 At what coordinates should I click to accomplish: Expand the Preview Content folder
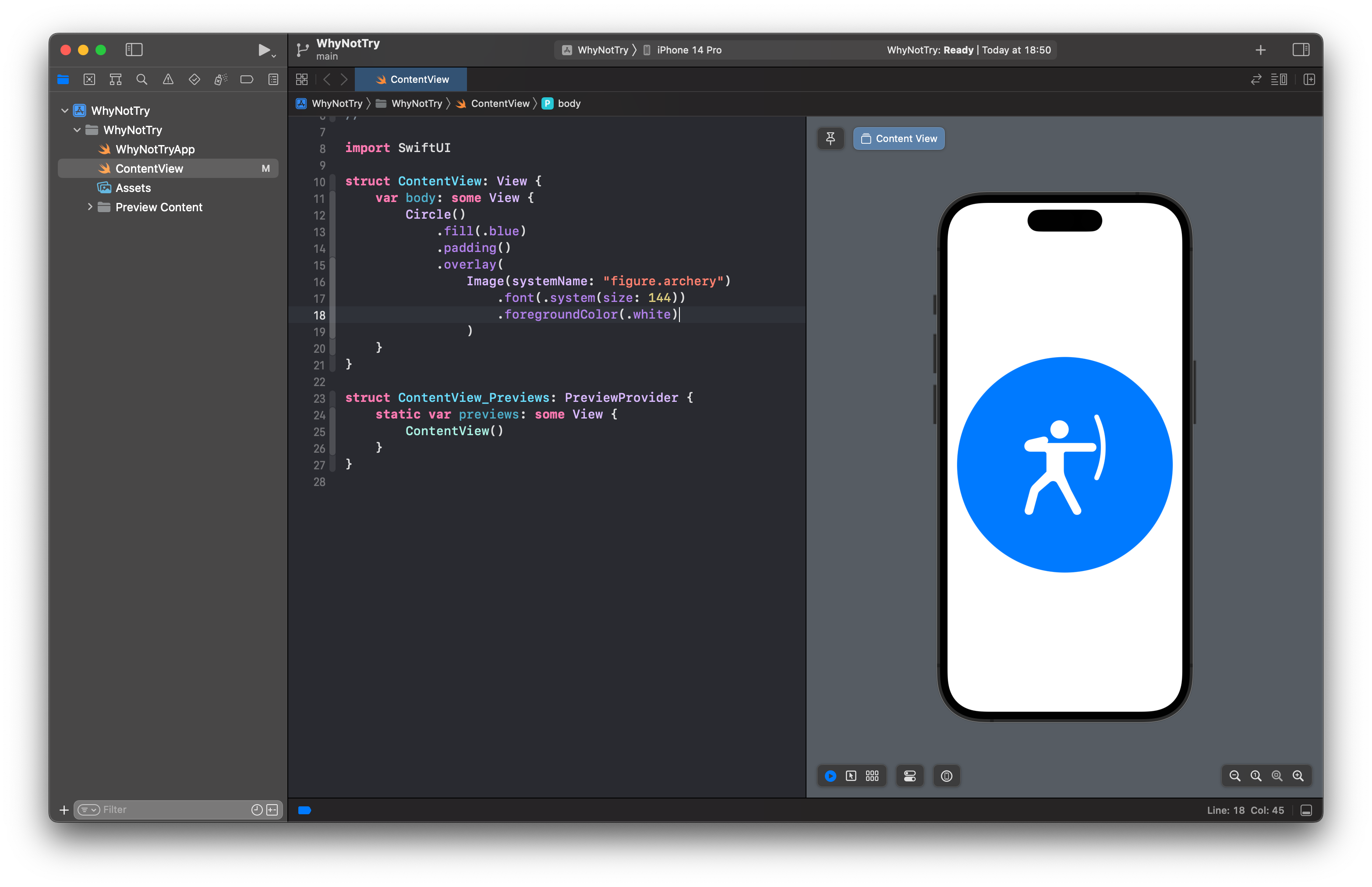coord(88,207)
